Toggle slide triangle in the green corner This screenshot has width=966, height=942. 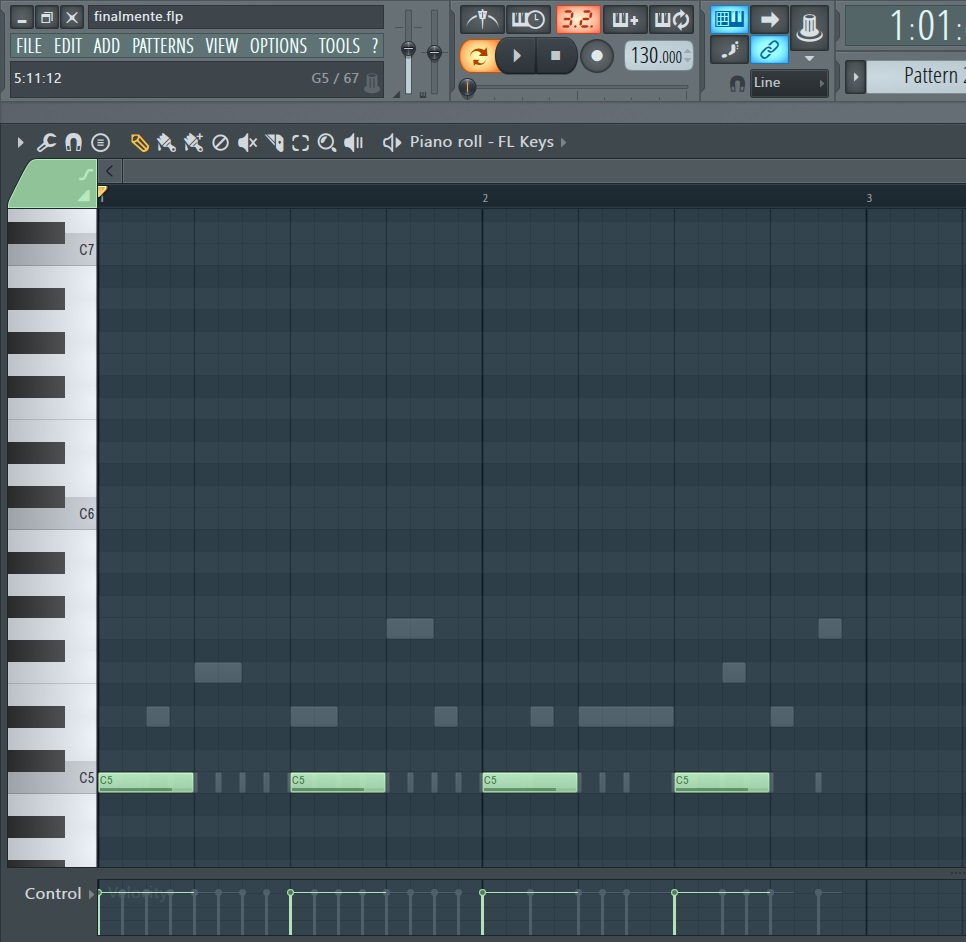tap(84, 196)
